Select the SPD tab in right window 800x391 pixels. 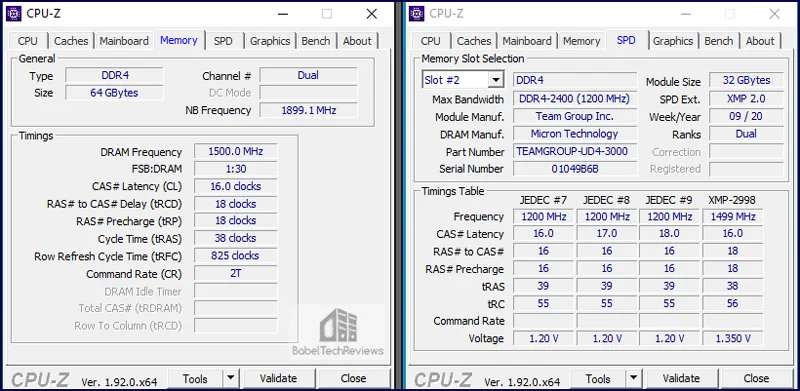626,40
